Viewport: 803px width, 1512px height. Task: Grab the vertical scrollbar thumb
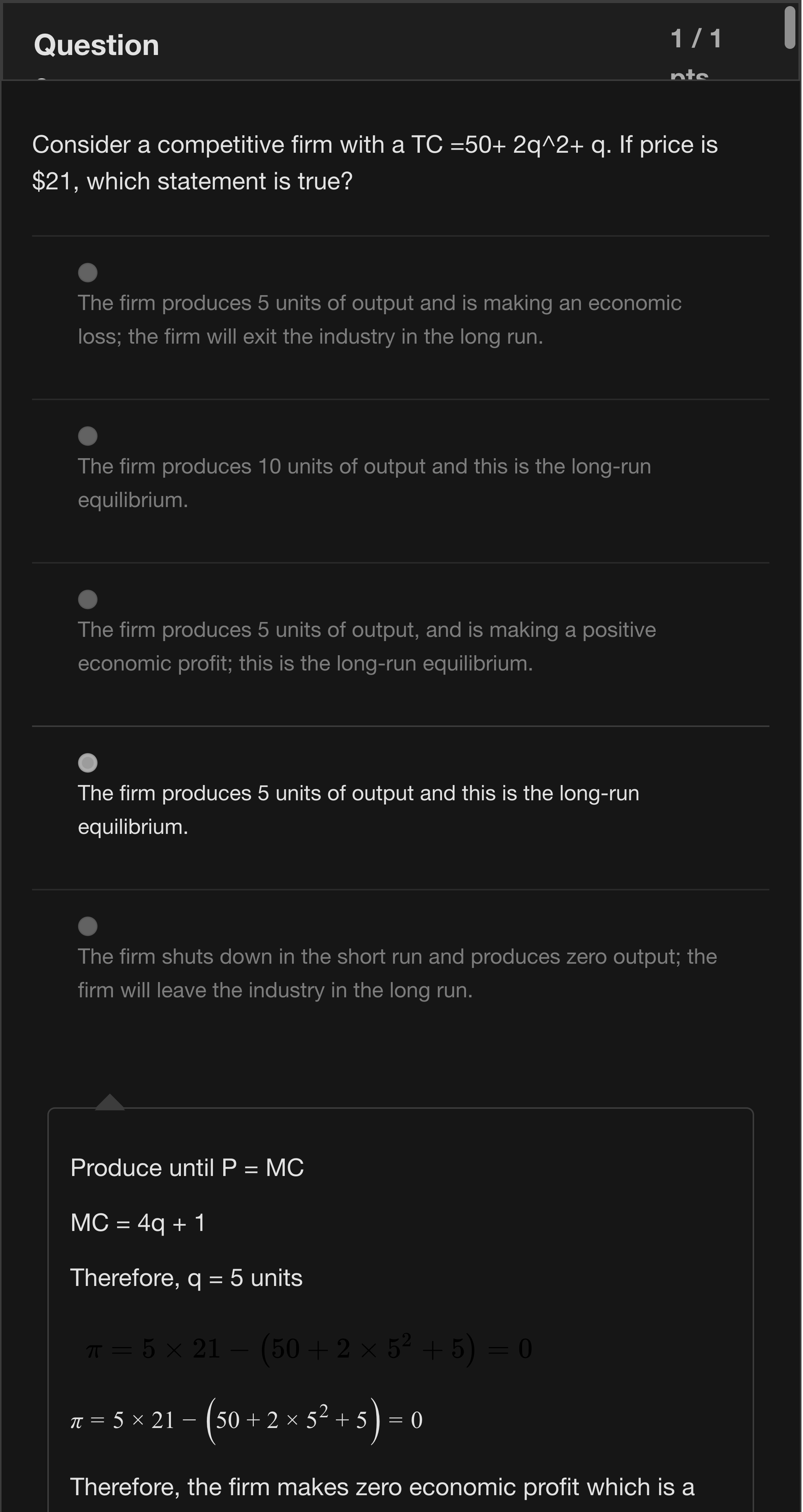pos(790,28)
